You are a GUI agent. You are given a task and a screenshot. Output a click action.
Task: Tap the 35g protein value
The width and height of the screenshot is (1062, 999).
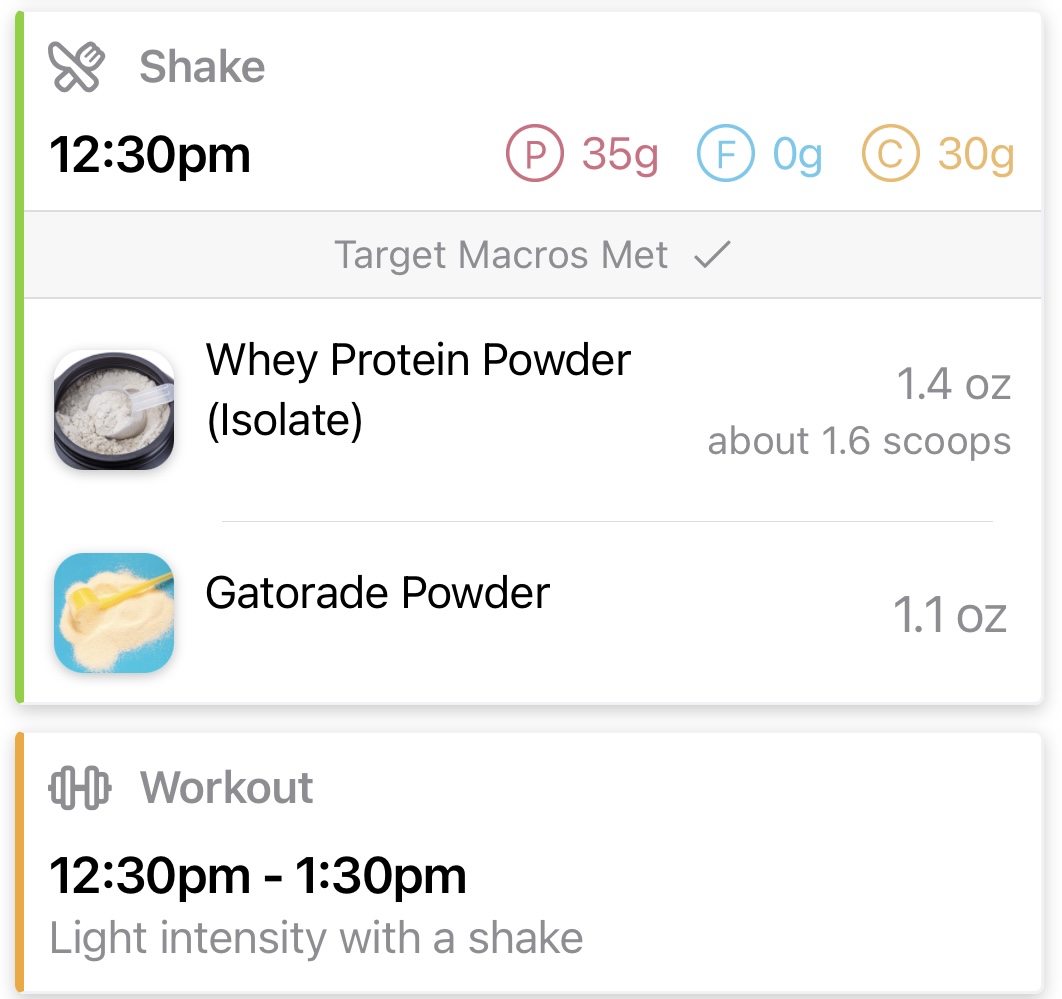coord(620,155)
